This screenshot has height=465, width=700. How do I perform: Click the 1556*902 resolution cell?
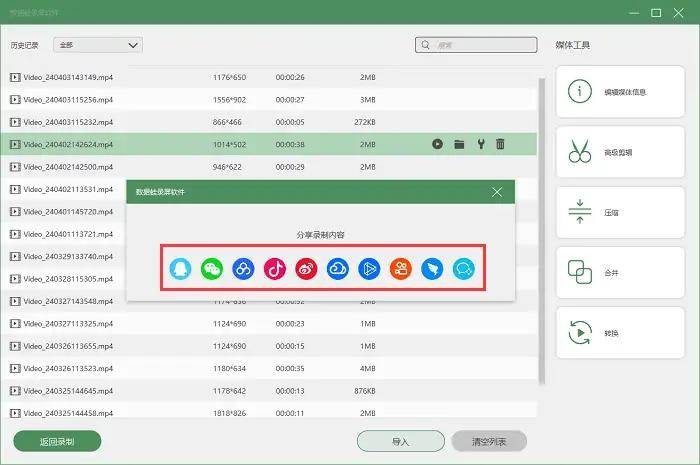[229, 100]
